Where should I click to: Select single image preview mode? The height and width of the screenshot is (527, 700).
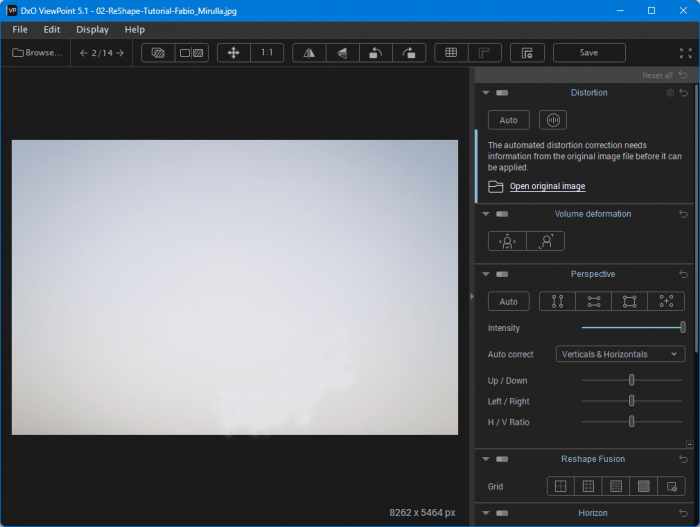(x=158, y=53)
